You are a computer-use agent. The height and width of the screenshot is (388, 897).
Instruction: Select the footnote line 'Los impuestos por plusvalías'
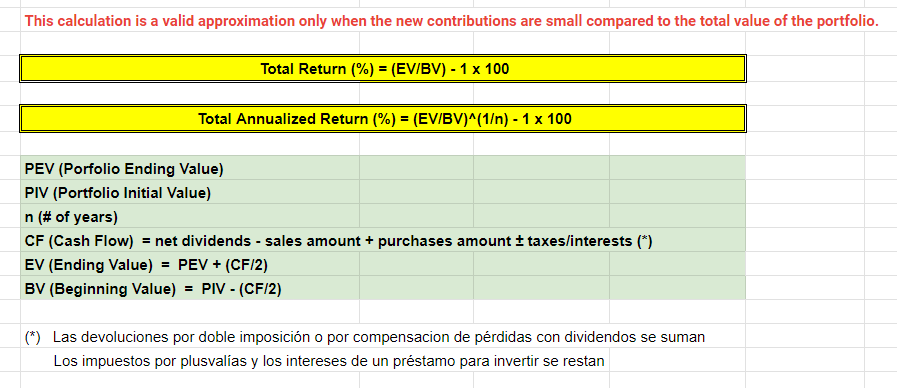(x=329, y=361)
